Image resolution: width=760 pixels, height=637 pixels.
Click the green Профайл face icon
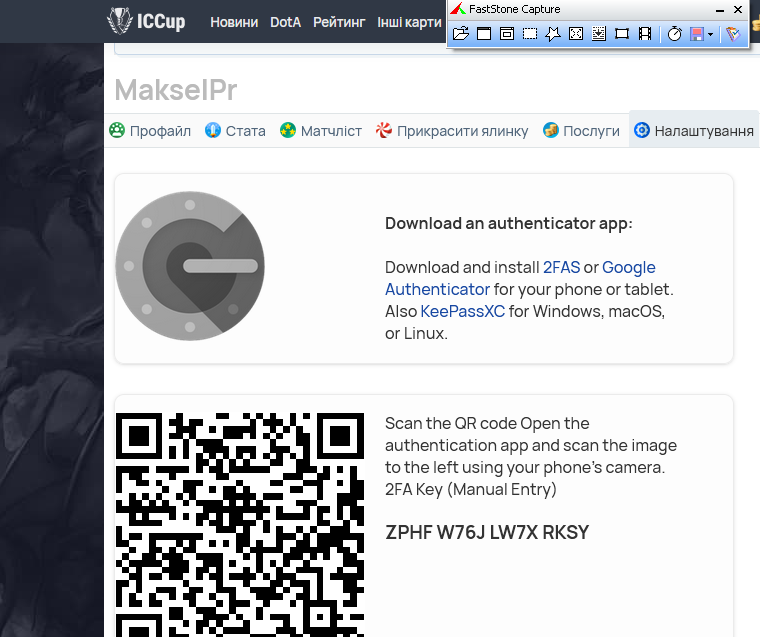tap(117, 130)
